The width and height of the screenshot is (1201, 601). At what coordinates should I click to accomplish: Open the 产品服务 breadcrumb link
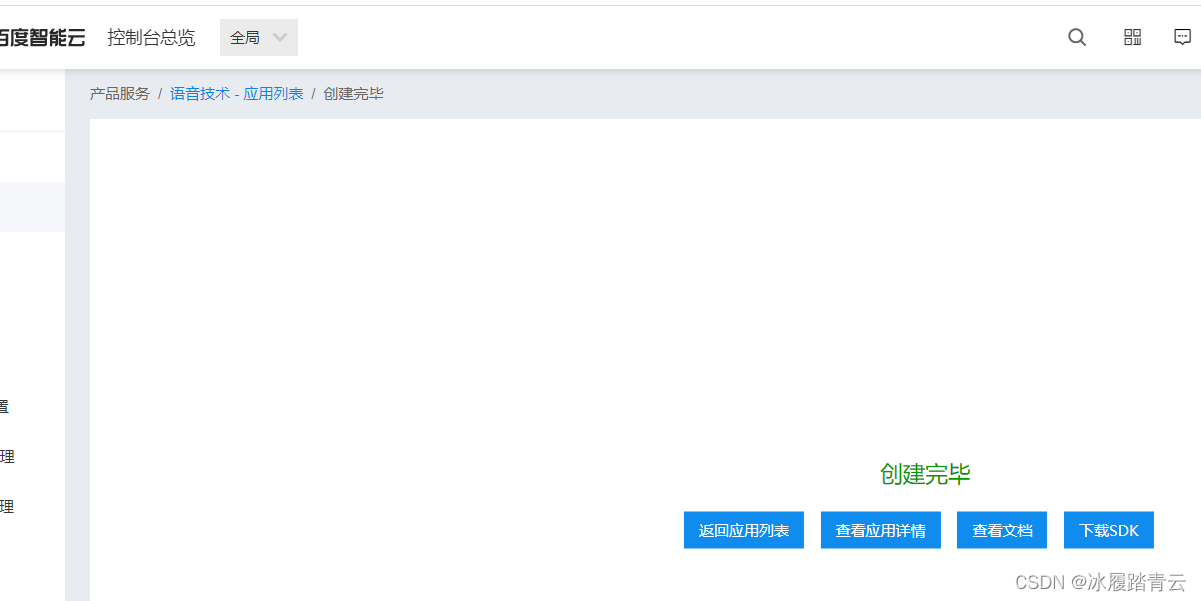pyautogui.click(x=119, y=93)
